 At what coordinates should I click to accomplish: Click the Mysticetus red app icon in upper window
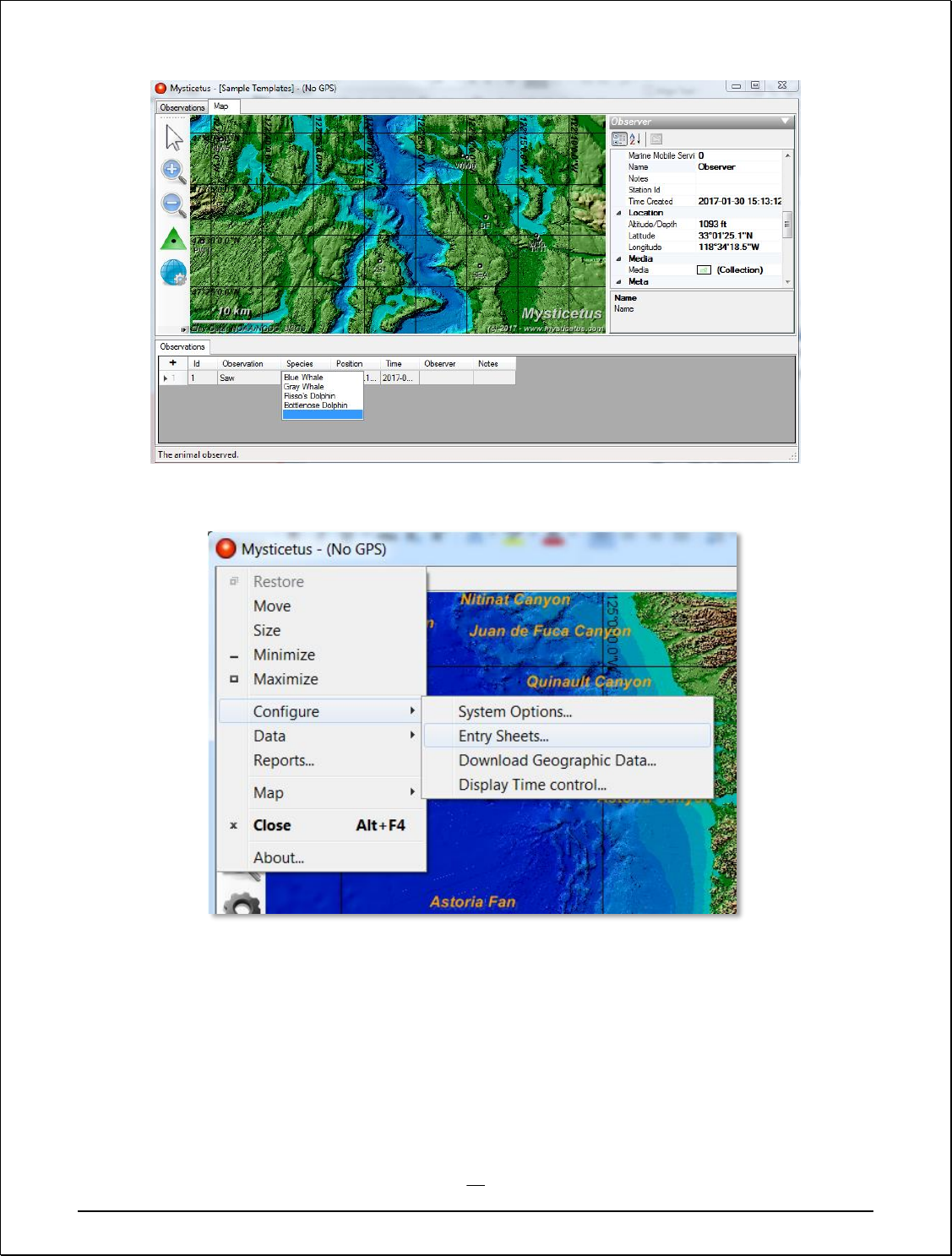(x=160, y=88)
